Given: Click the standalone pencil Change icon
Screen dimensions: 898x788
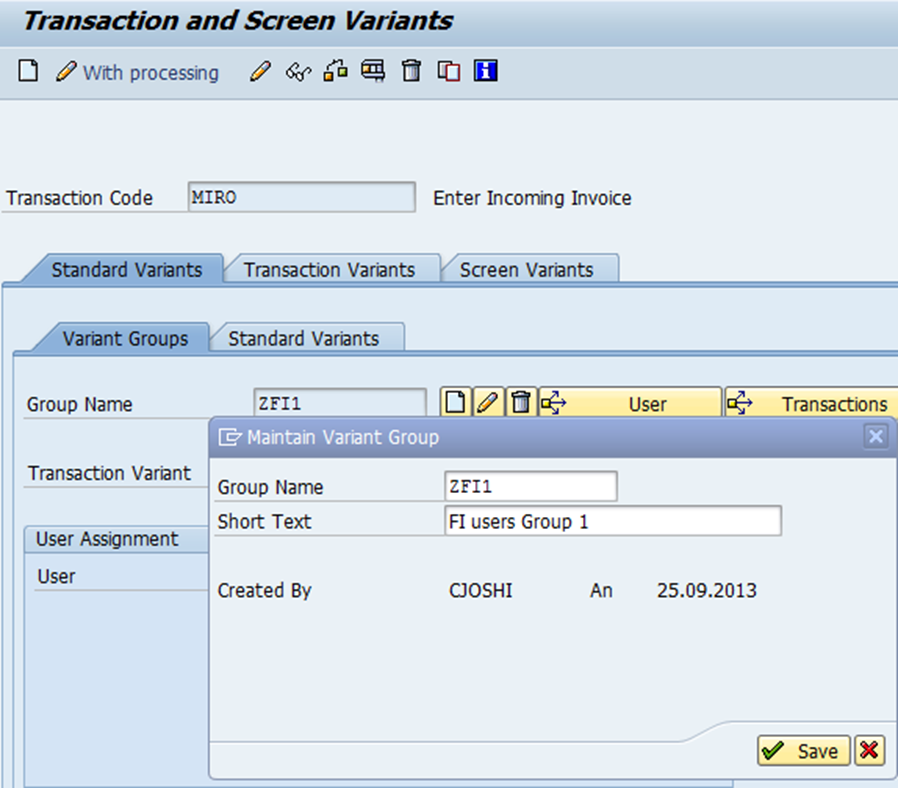Looking at the screenshot, I should (x=259, y=71).
